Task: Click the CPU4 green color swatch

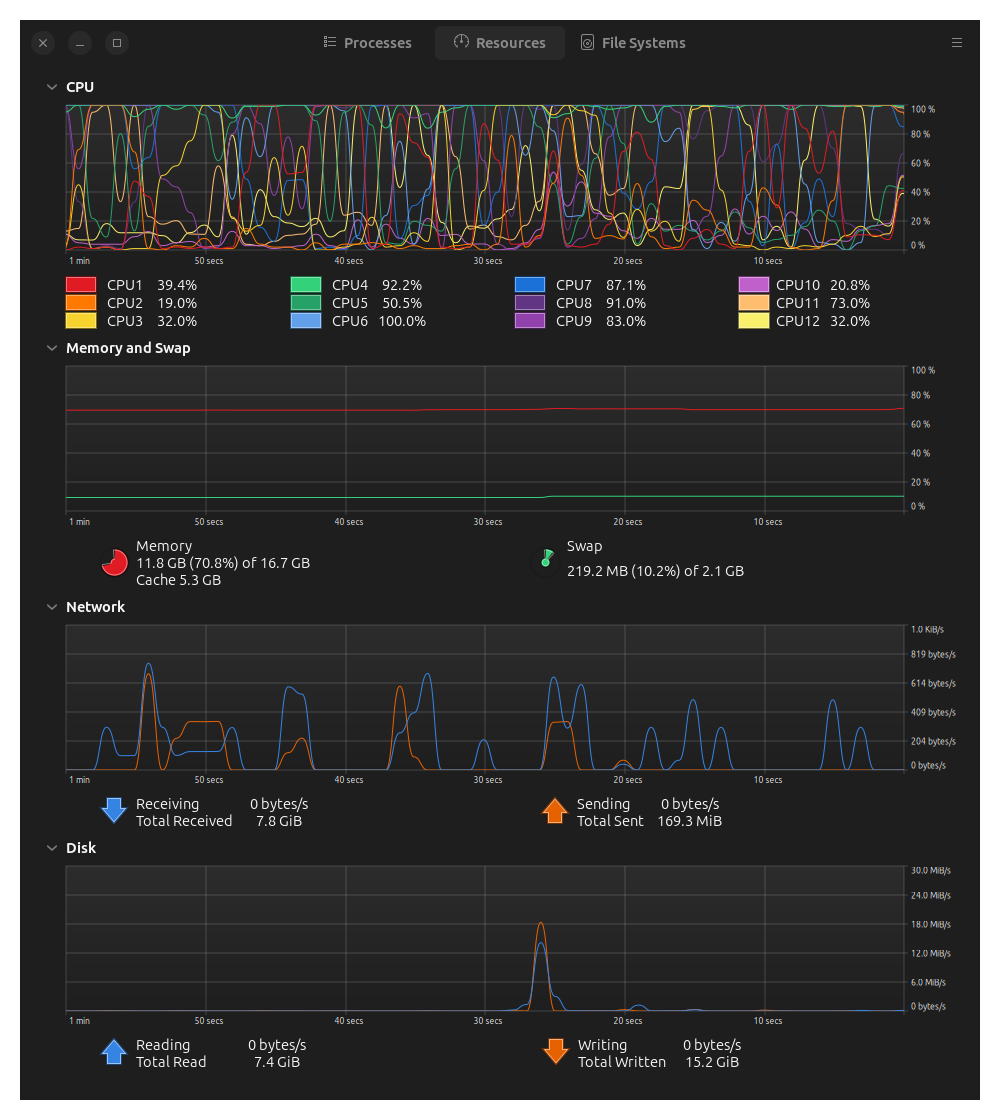Action: point(306,285)
